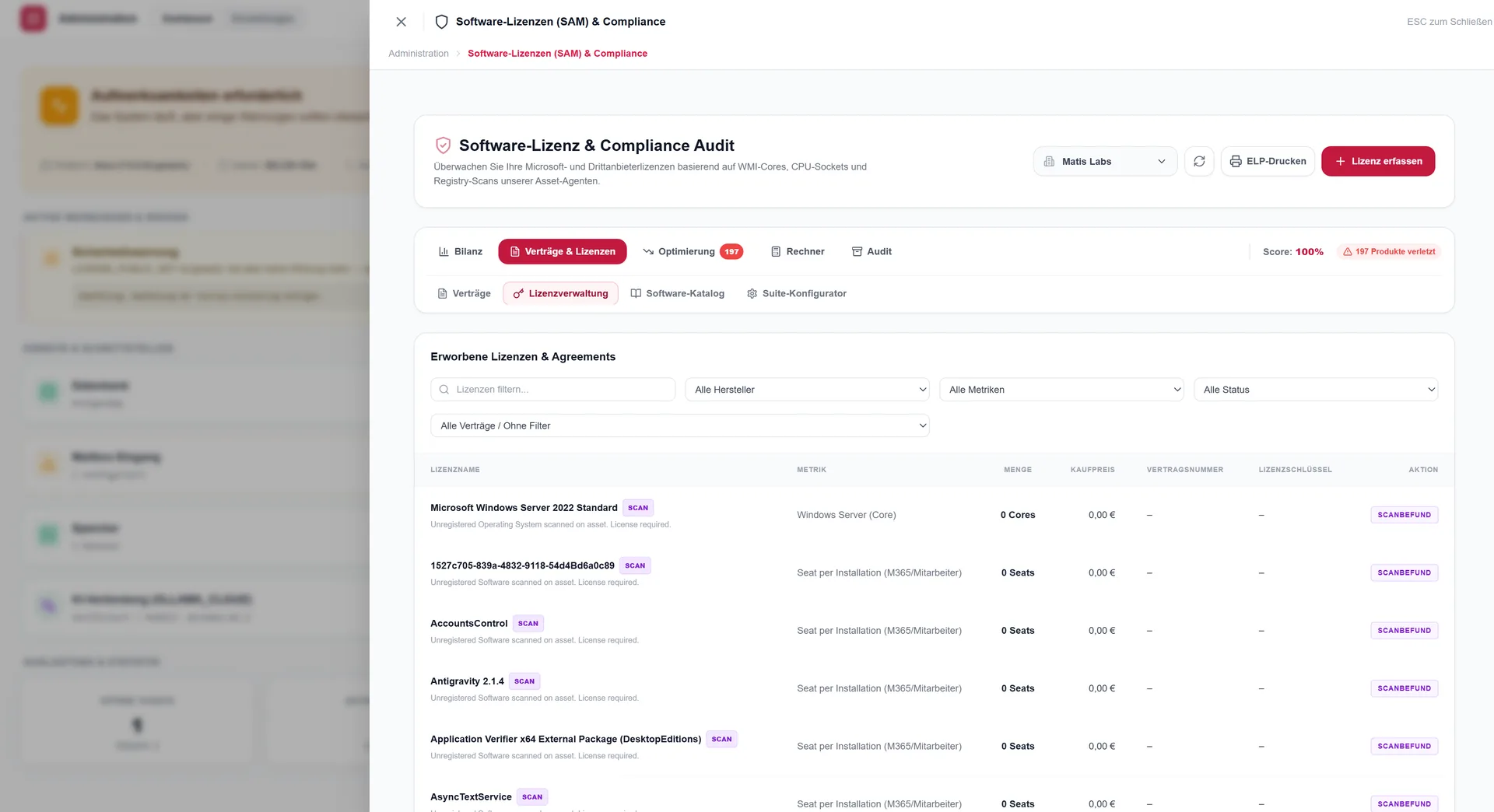The image size is (1494, 812).
Task: Open the Alle Status dropdown
Action: [1316, 390]
